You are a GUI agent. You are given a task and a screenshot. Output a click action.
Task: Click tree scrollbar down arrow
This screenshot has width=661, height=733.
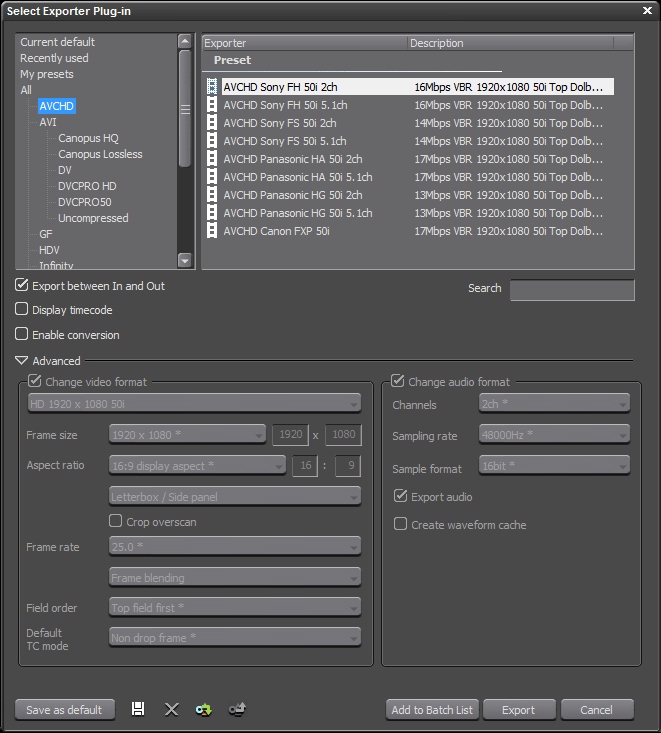pos(185,260)
